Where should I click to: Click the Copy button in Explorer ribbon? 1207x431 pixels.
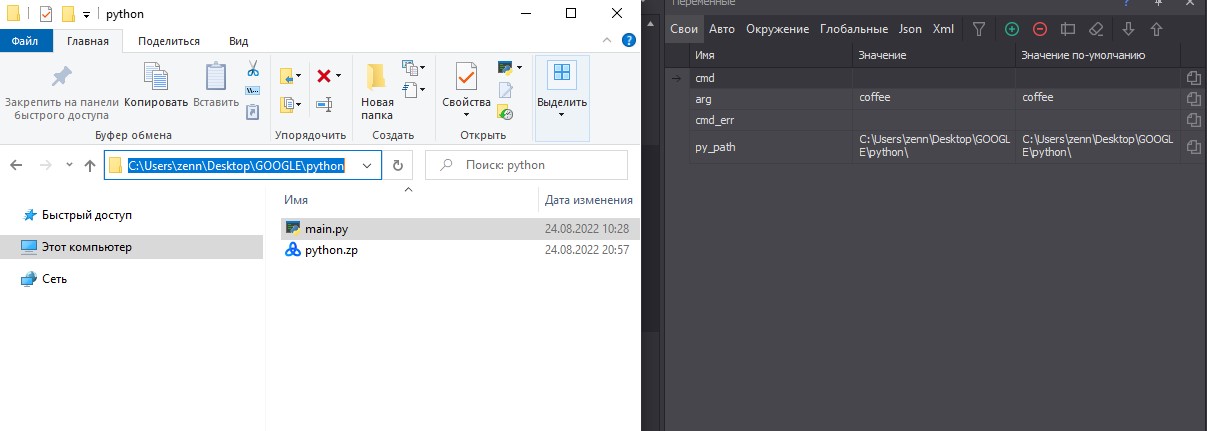[x=156, y=85]
